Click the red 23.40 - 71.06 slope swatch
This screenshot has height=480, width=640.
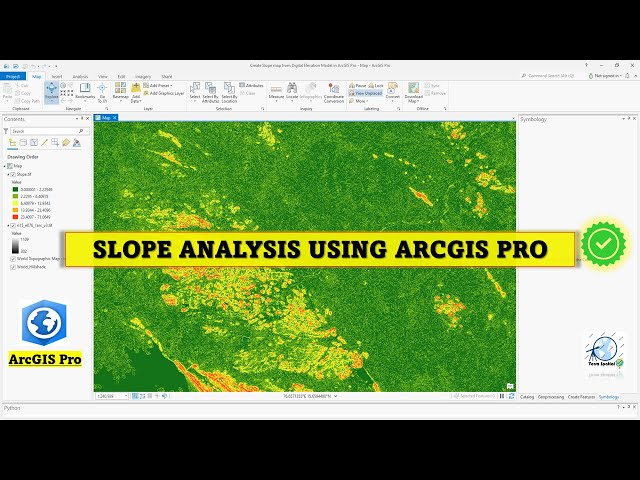pyautogui.click(x=15, y=217)
